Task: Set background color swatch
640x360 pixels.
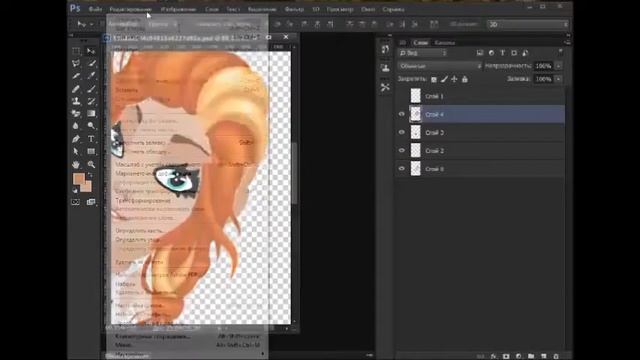Action: click(87, 186)
